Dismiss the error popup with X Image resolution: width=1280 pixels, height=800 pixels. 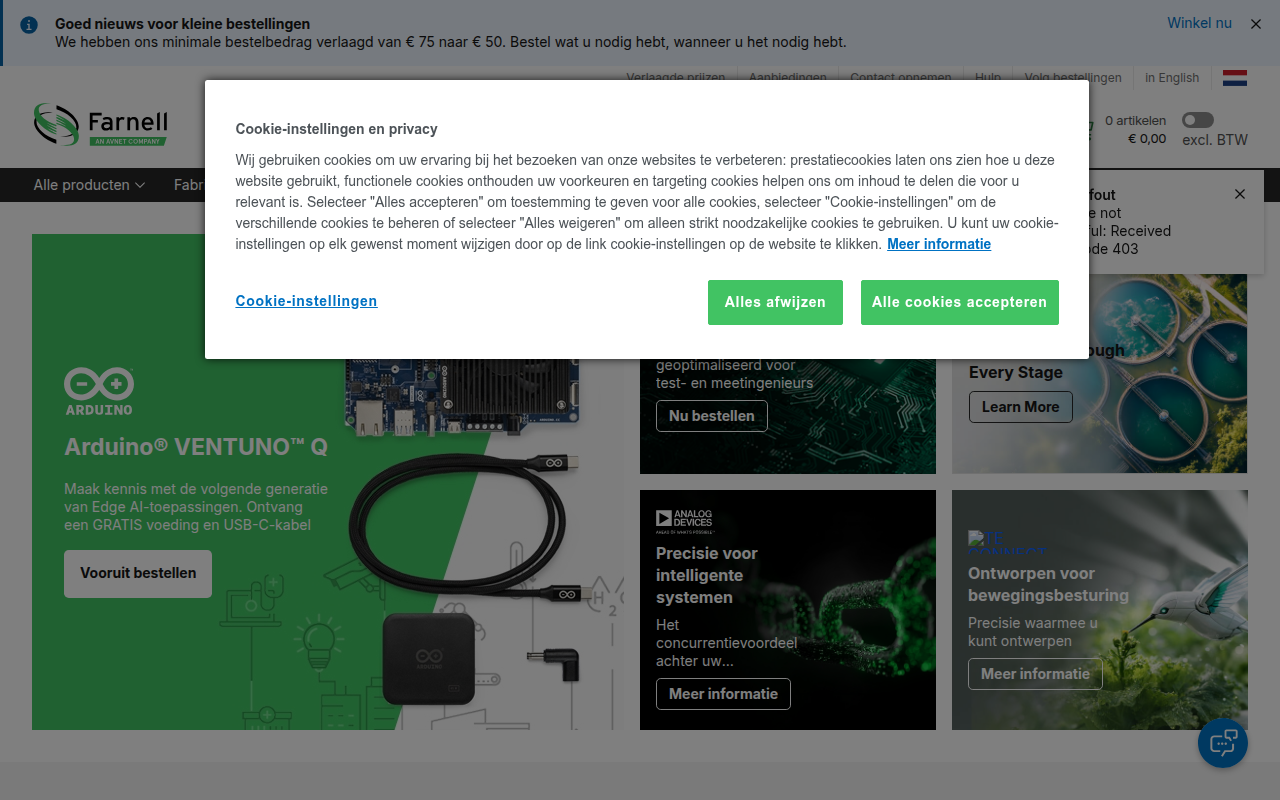click(x=1240, y=194)
